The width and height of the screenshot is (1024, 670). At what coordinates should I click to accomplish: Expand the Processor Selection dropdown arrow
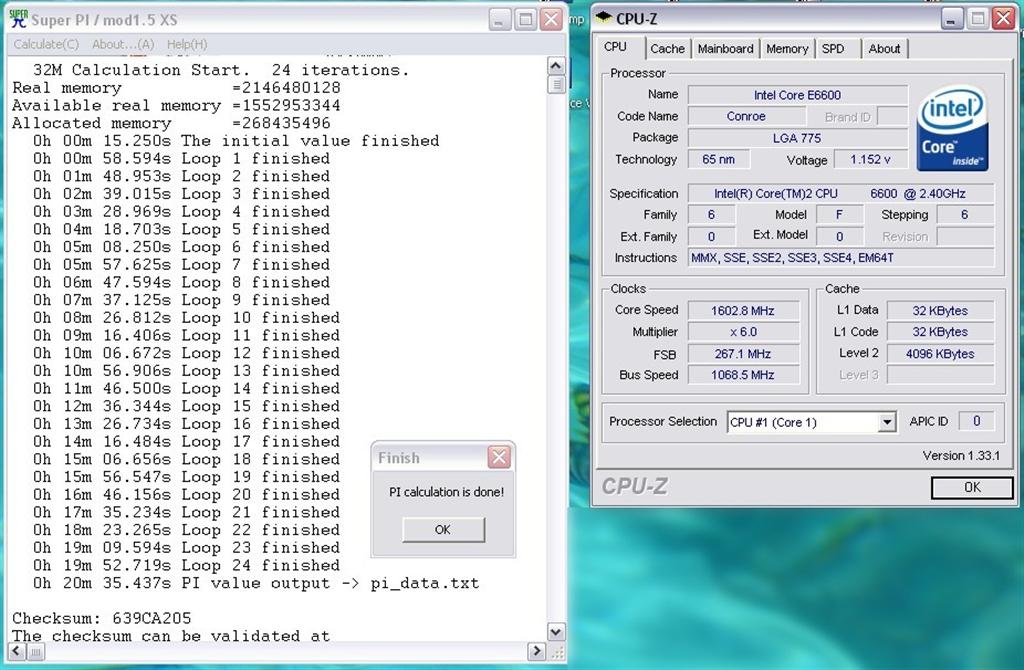click(886, 423)
